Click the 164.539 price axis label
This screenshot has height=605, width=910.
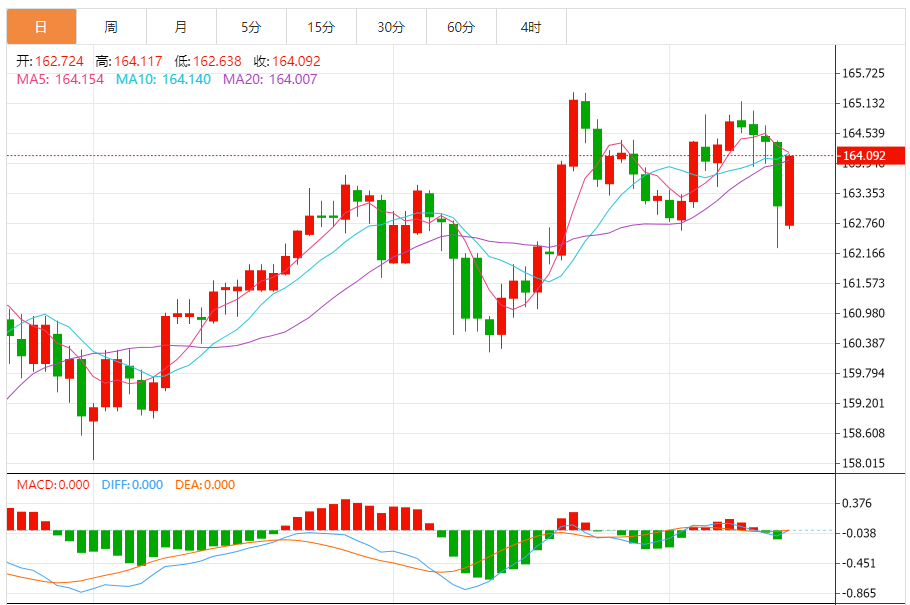863,134
